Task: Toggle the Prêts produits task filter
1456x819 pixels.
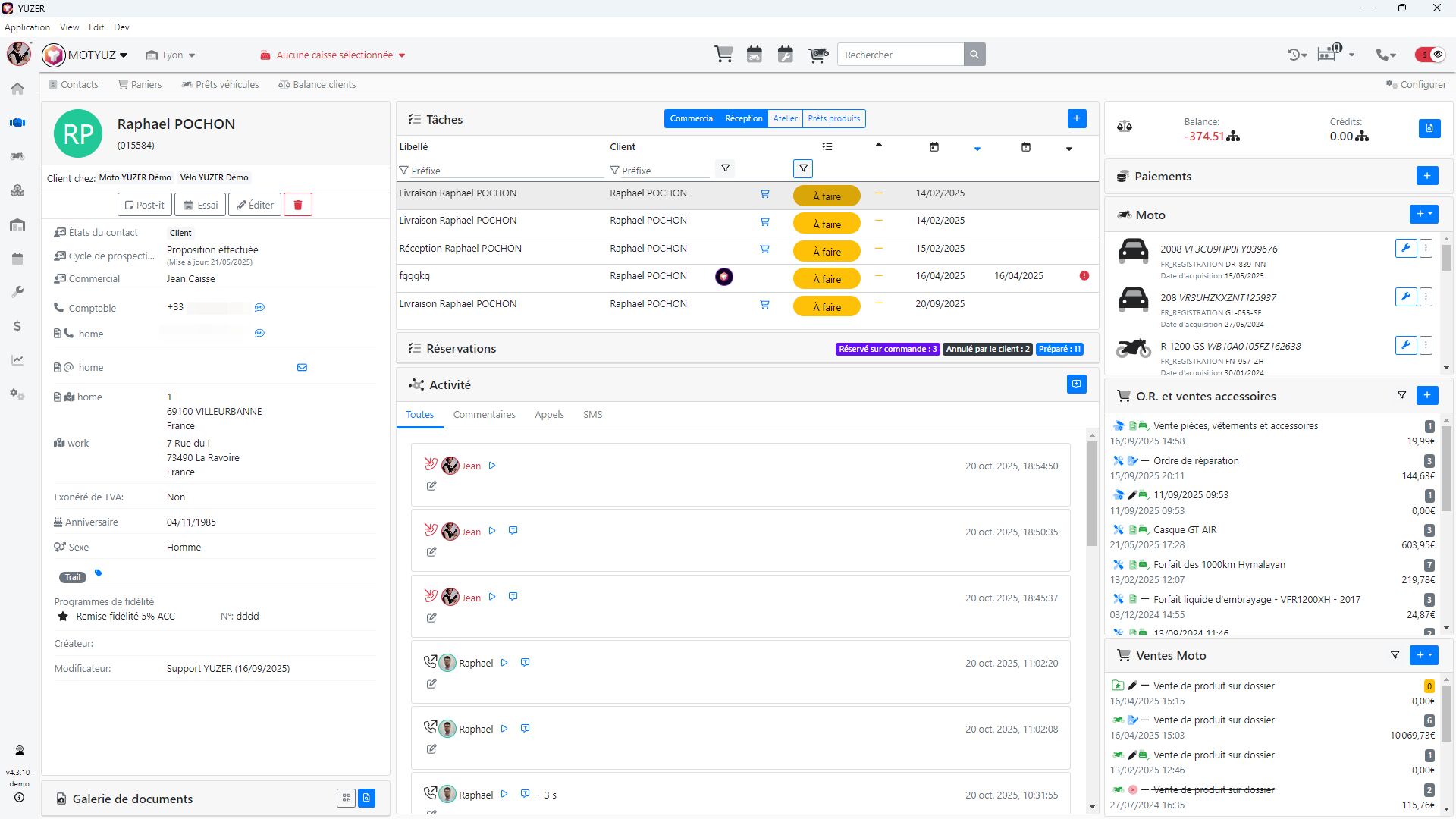Action: (833, 118)
